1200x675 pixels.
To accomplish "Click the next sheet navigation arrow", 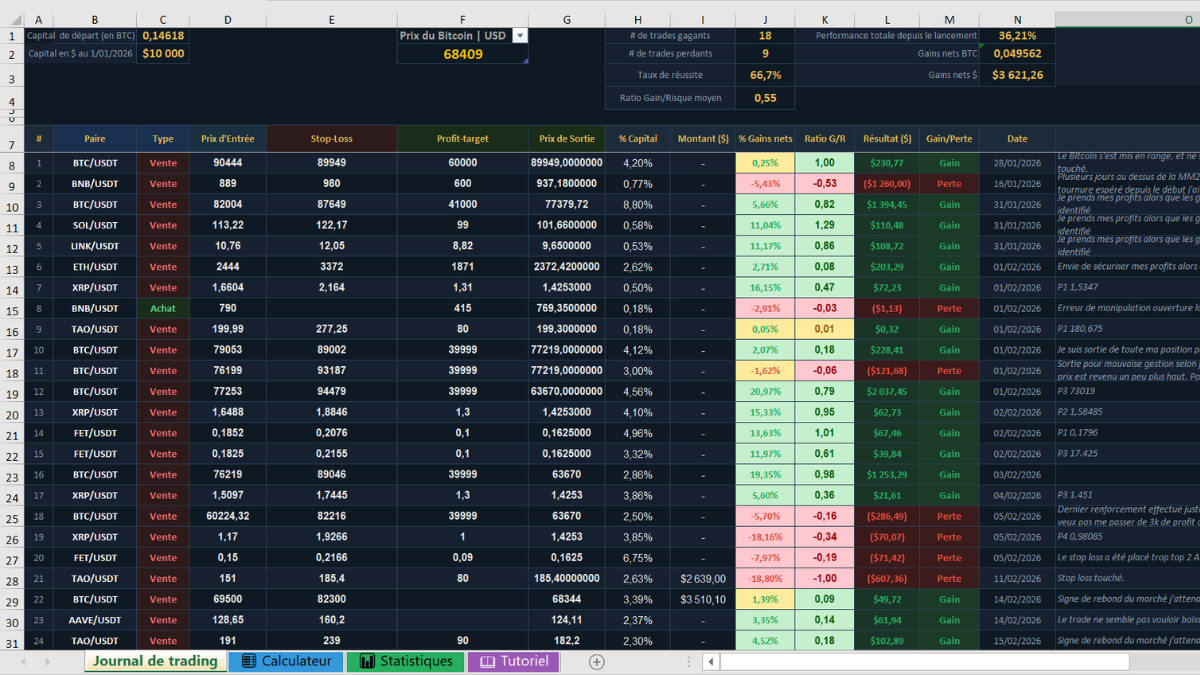I will pyautogui.click(x=47, y=662).
